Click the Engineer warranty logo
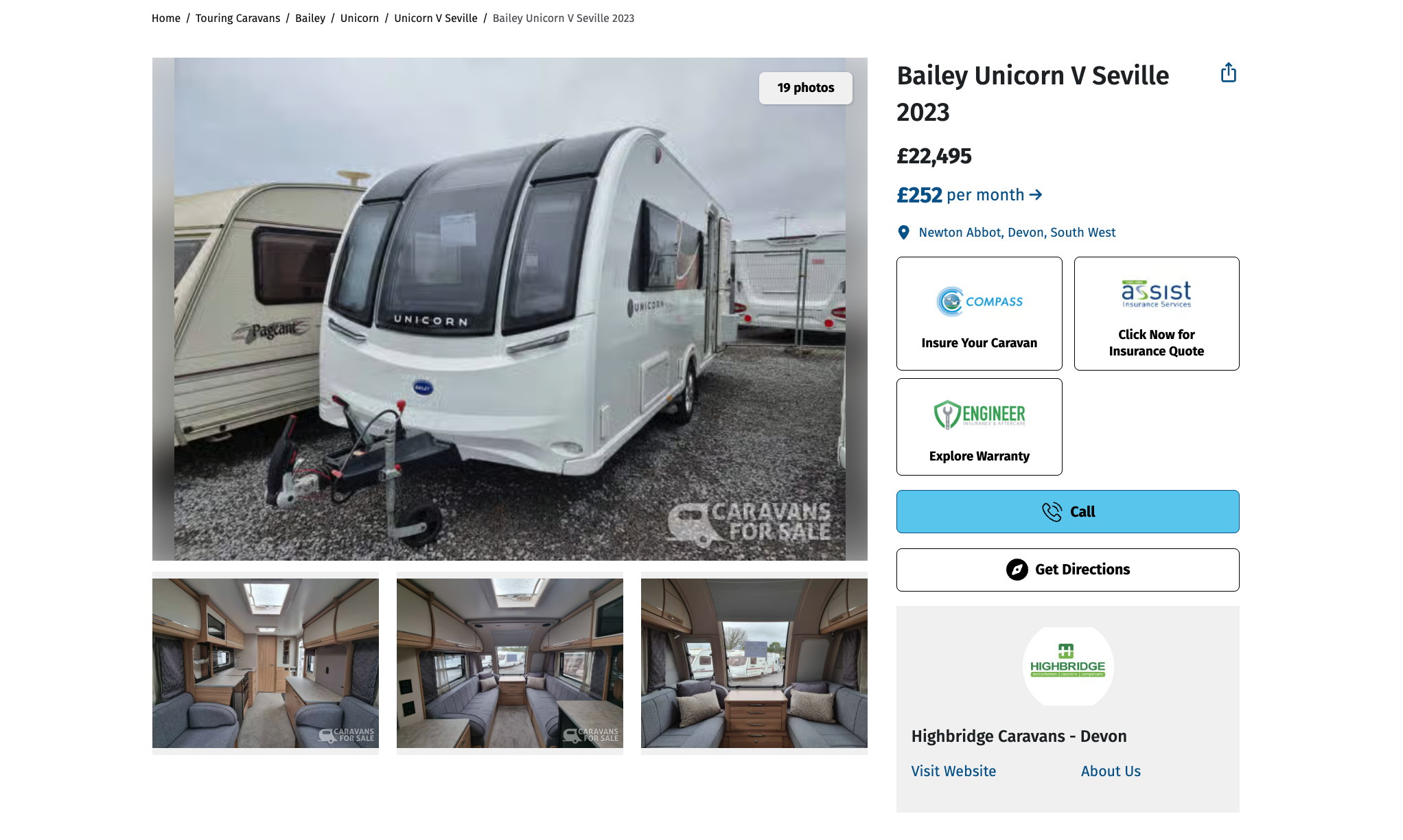 point(979,415)
